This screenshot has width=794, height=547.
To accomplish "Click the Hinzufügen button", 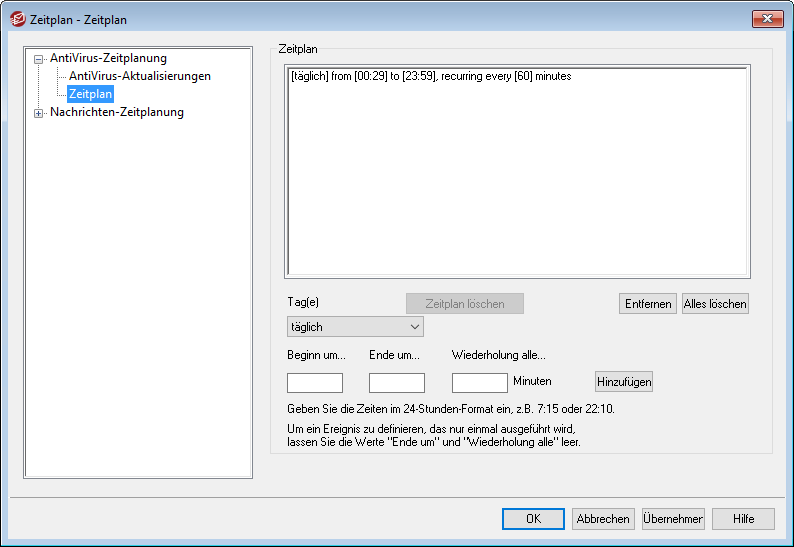I will pos(624,381).
